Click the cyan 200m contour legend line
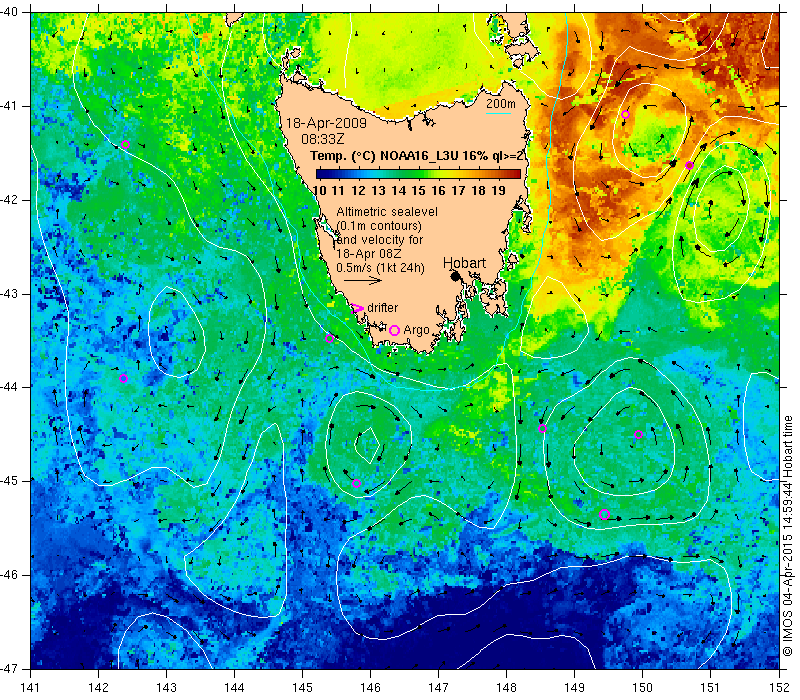This screenshot has height=700, width=800. [498, 113]
